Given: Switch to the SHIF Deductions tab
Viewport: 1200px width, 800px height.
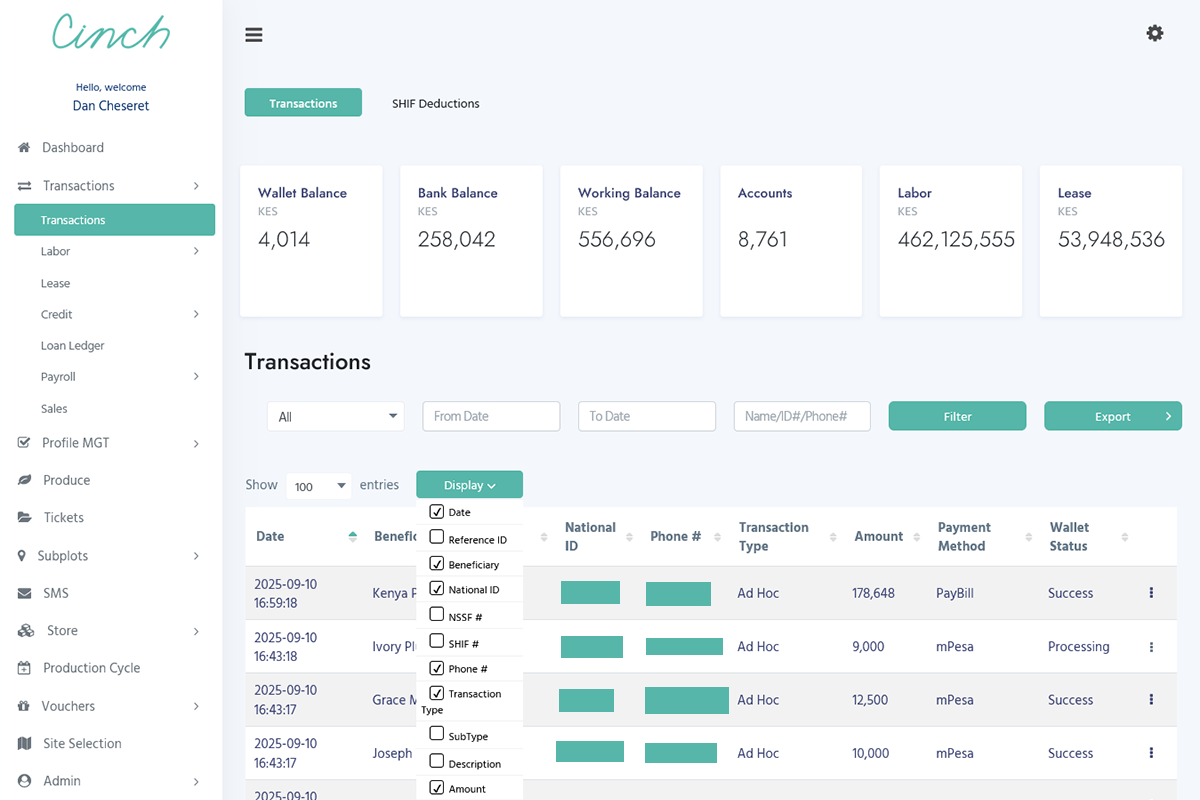Looking at the screenshot, I should 435,103.
